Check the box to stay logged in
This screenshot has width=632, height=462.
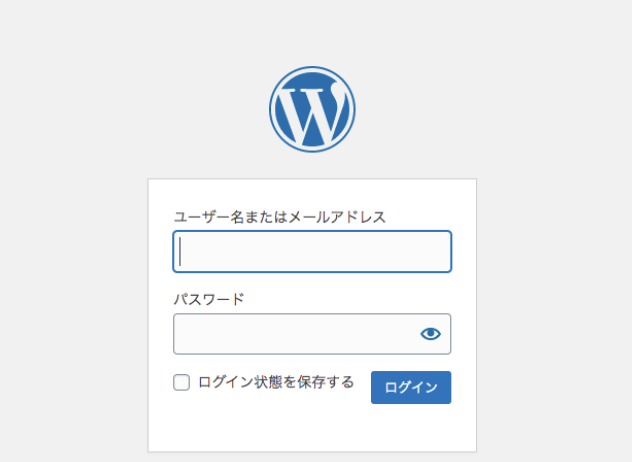(x=182, y=382)
